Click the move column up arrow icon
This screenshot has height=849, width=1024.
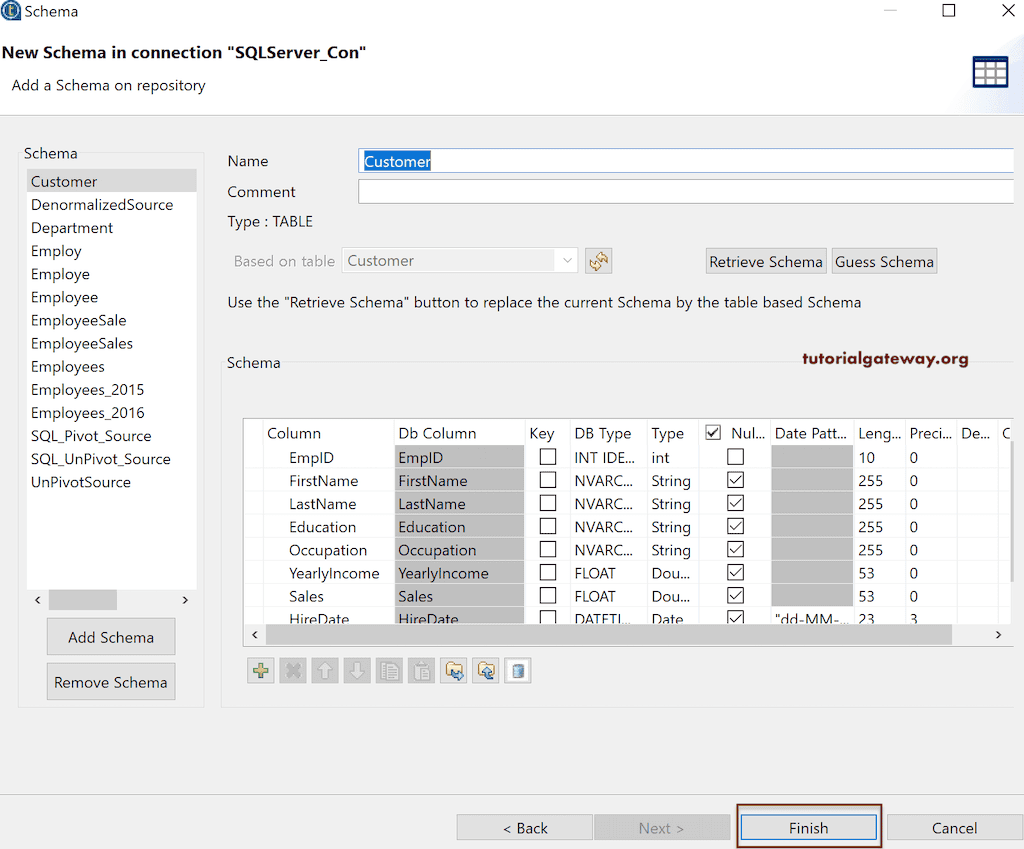[324, 670]
